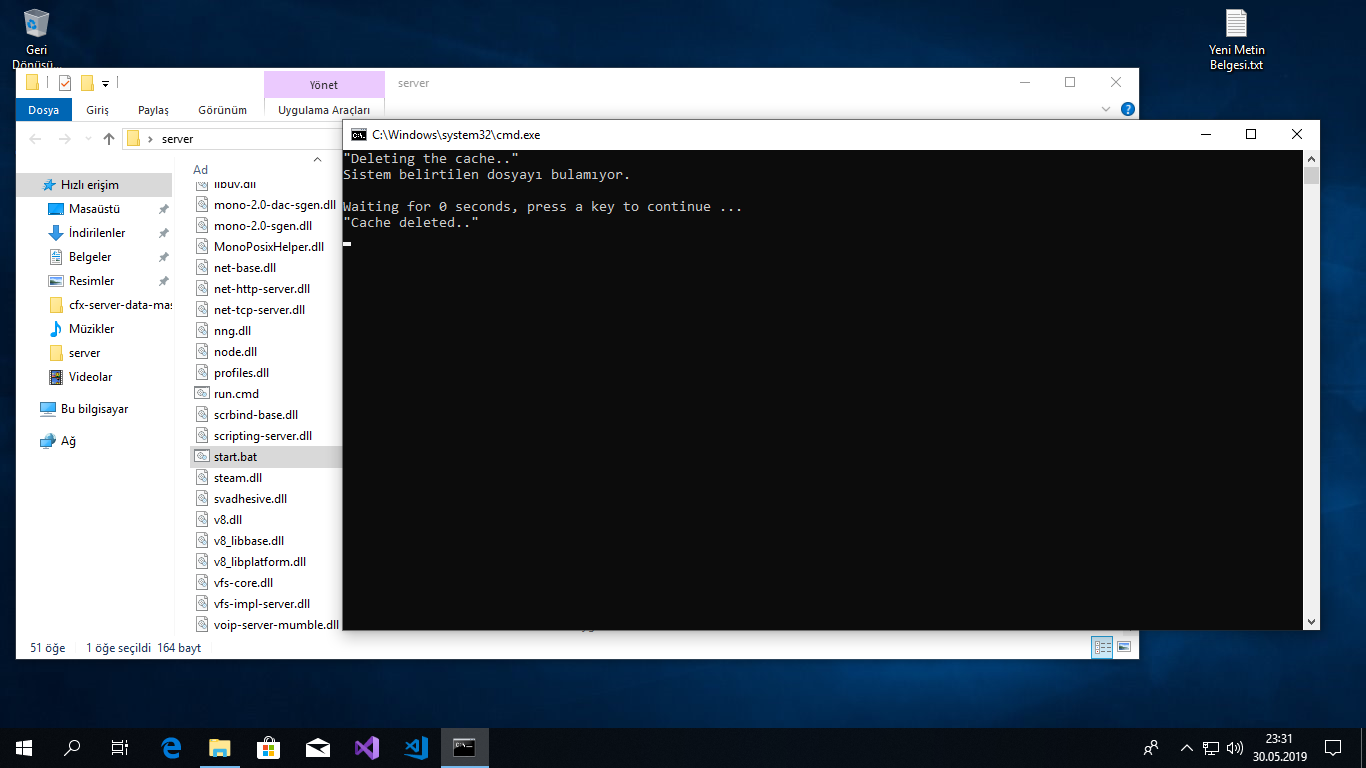
Task: Open Microsoft Edge in the taskbar
Action: point(171,747)
